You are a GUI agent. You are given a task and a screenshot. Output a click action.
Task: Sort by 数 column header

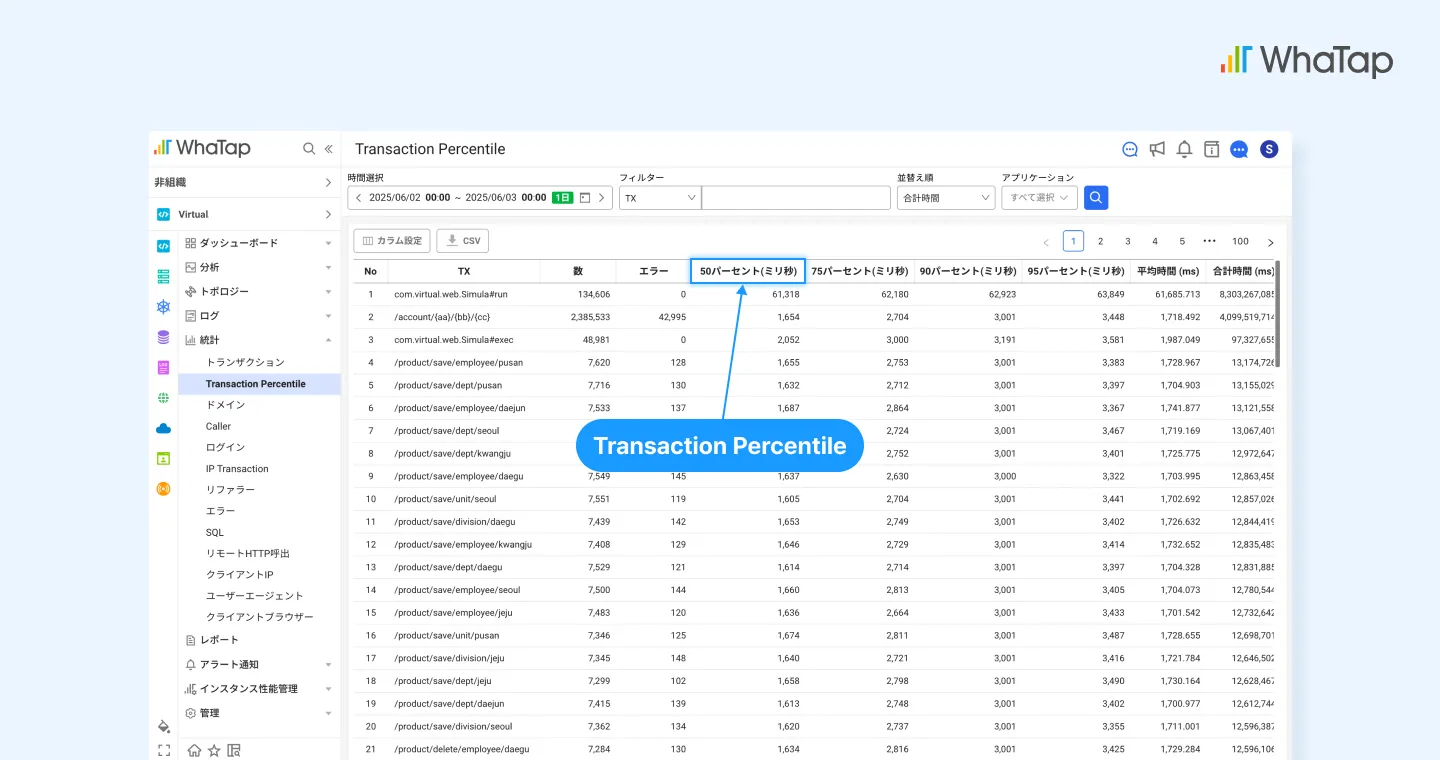578,271
